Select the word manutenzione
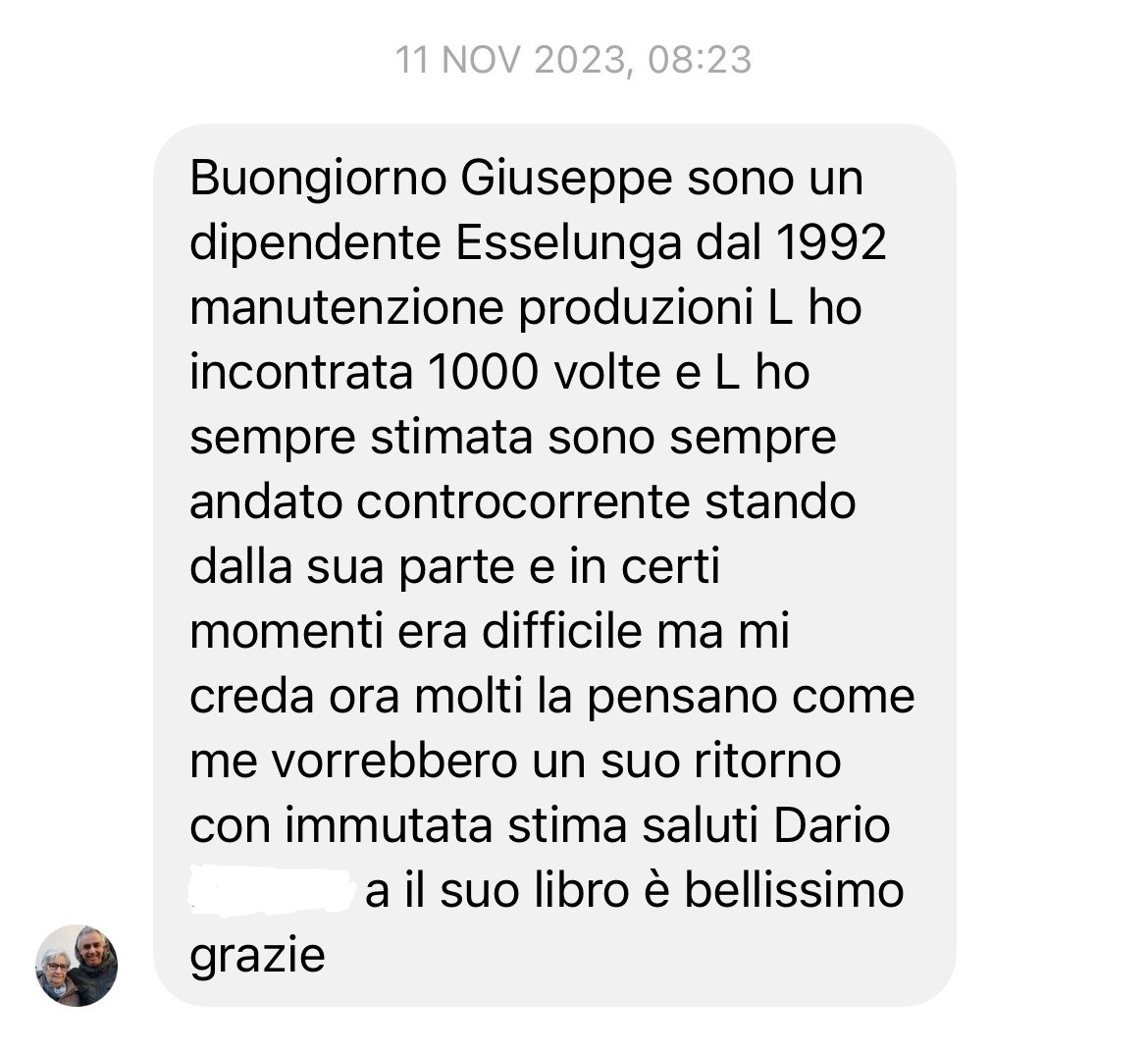Viewport: 1148px width, 1052px height. coord(346,307)
